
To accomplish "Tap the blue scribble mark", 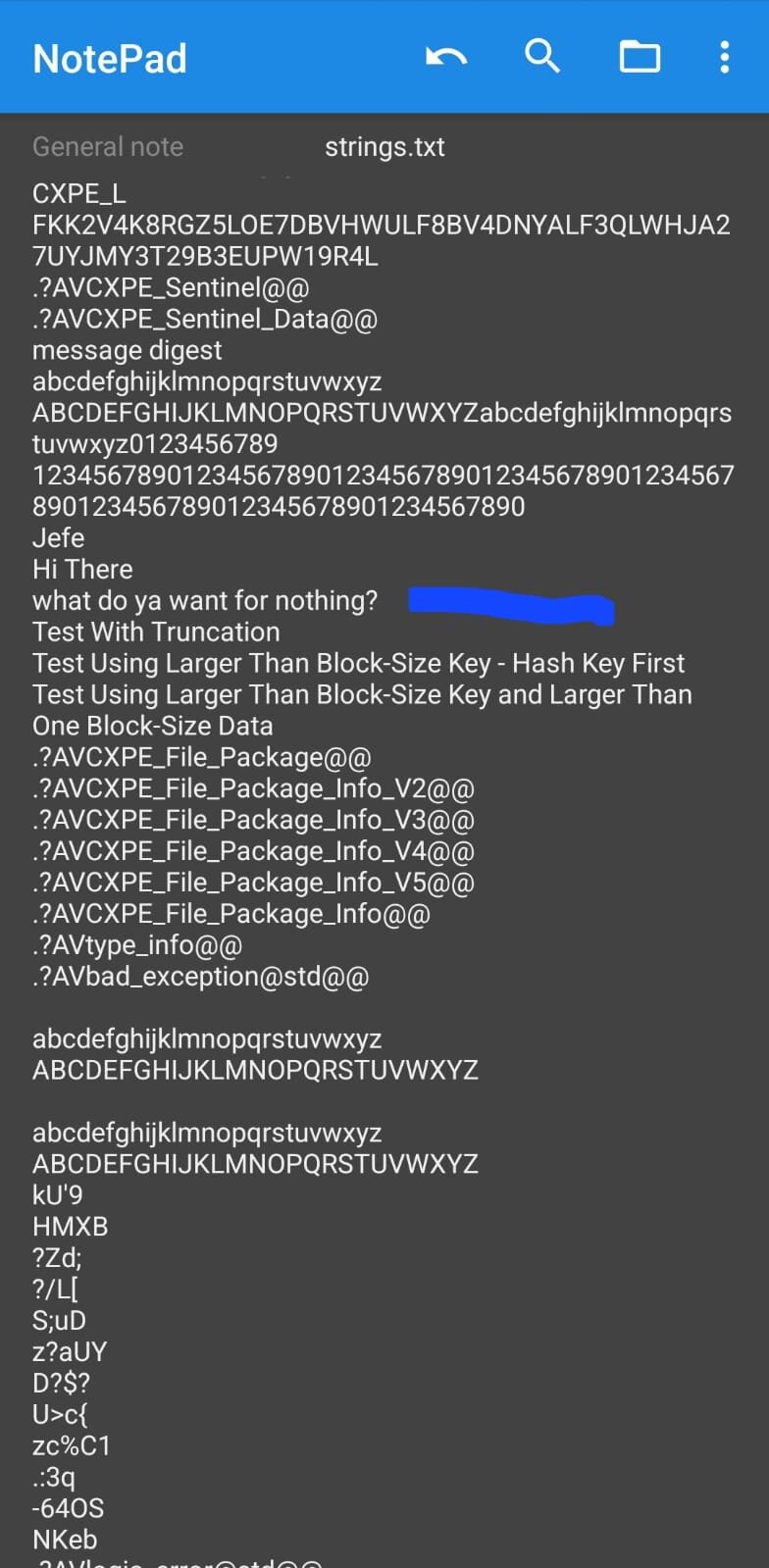I will pyautogui.click(x=511, y=604).
